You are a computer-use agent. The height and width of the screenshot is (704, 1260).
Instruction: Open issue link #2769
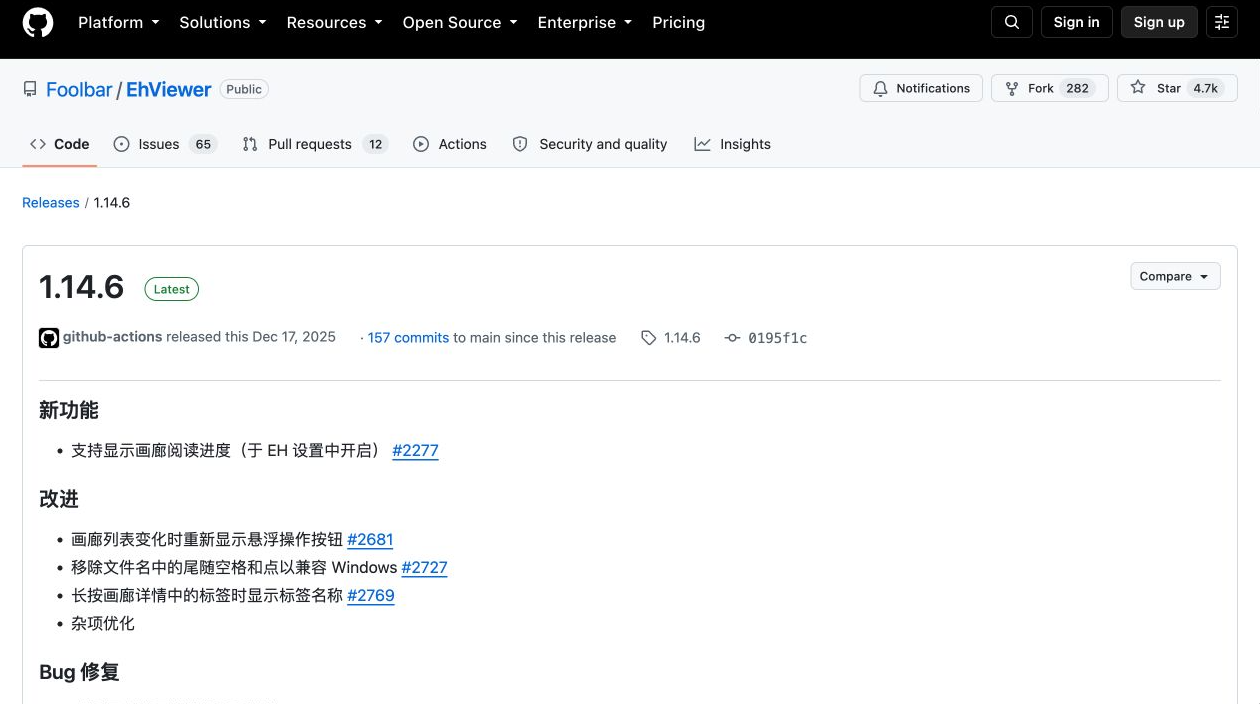click(x=371, y=595)
